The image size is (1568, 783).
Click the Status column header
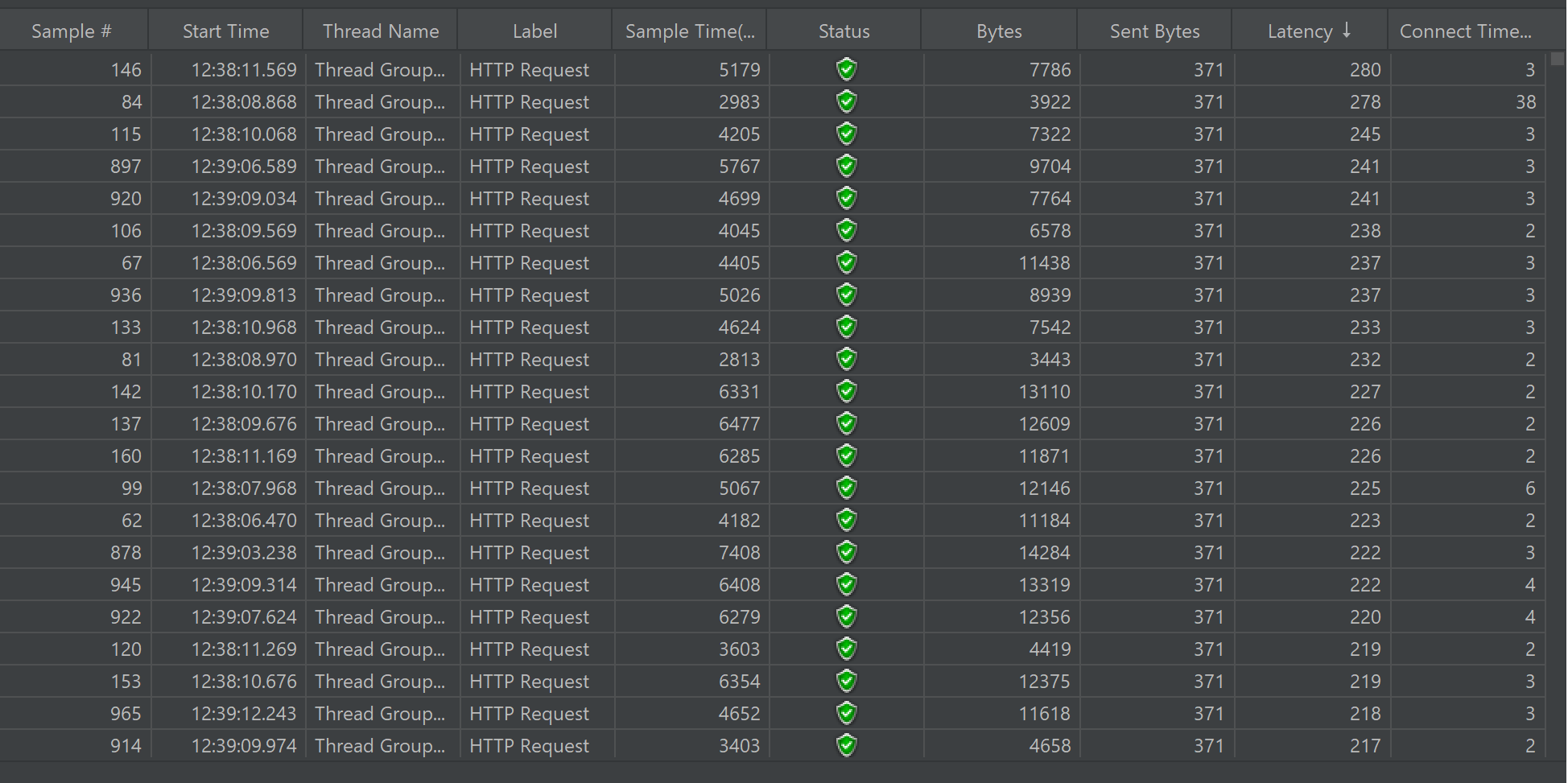pyautogui.click(x=844, y=31)
